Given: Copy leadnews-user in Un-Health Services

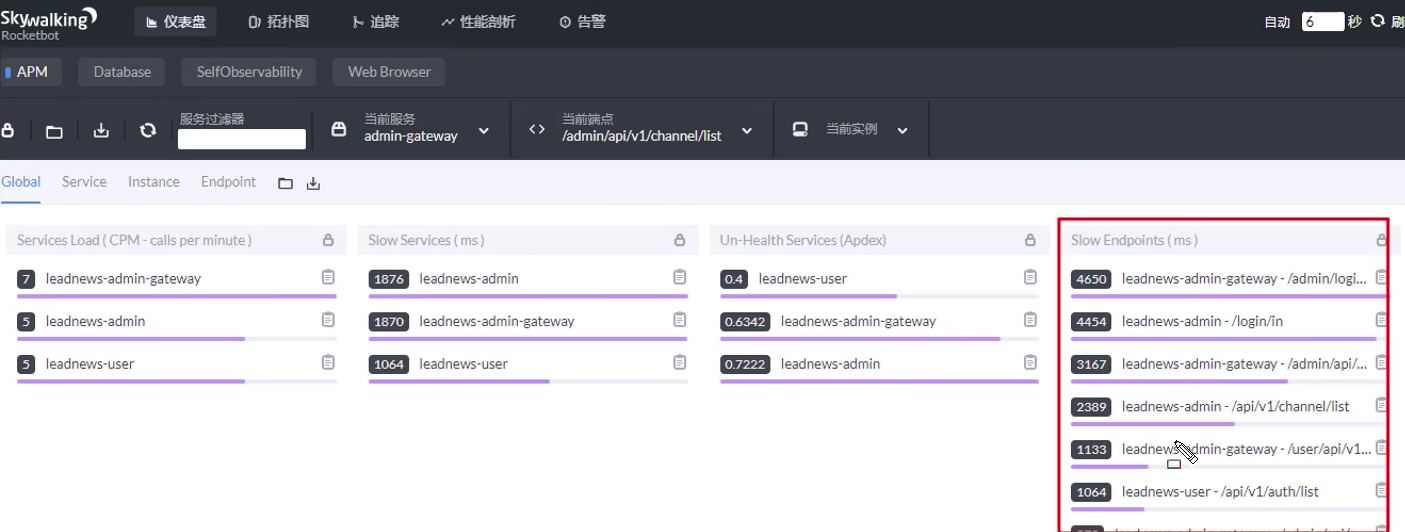Looking at the screenshot, I should coord(1031,277).
